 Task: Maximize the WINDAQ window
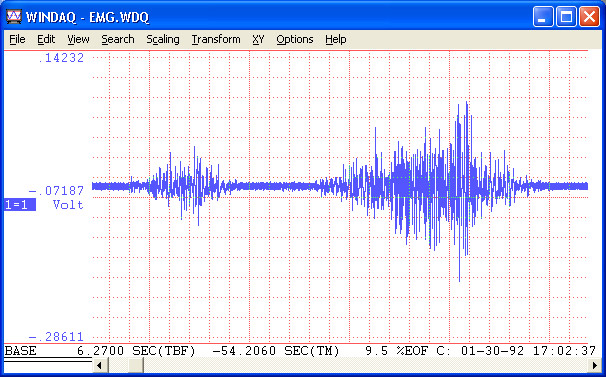566,17
